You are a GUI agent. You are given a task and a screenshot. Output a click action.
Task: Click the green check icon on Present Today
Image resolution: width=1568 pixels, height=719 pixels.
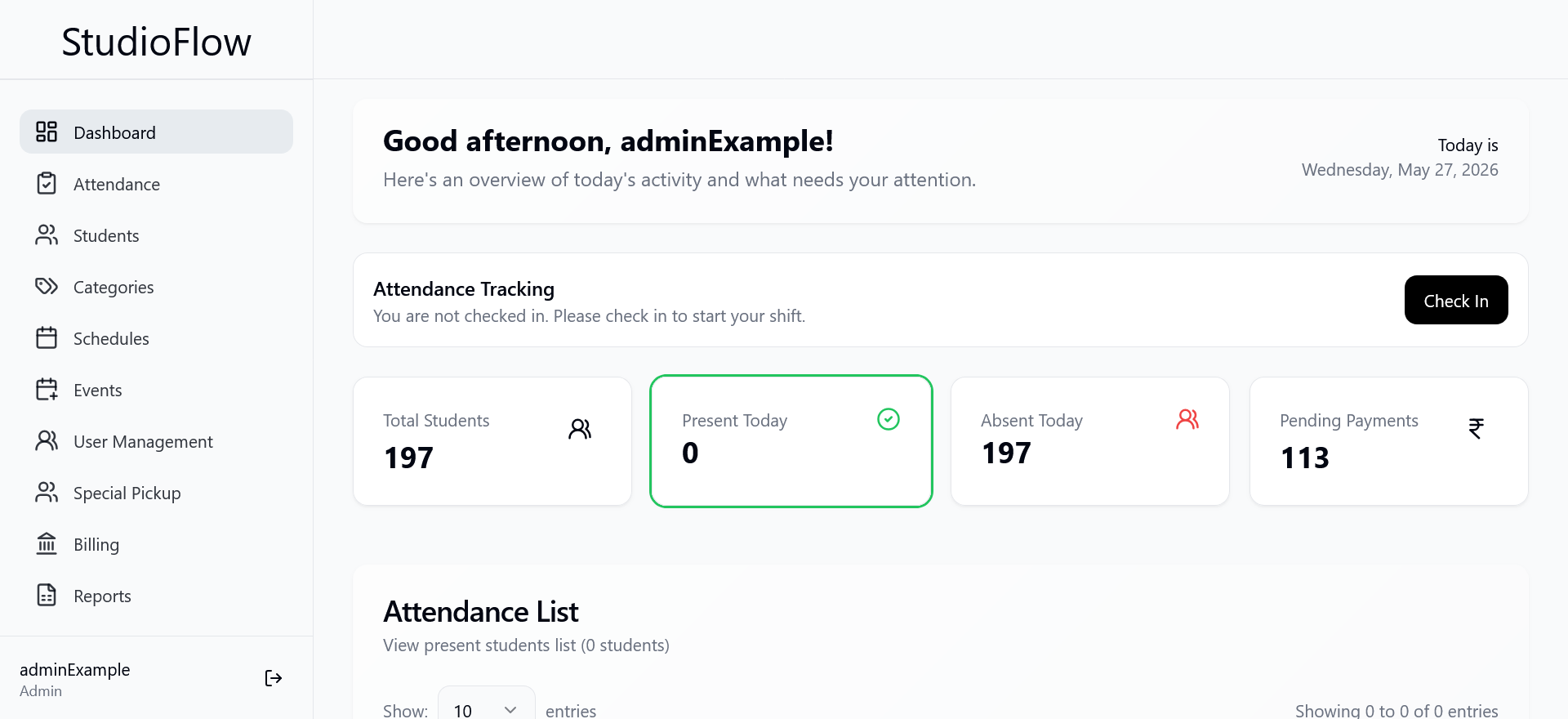click(889, 419)
